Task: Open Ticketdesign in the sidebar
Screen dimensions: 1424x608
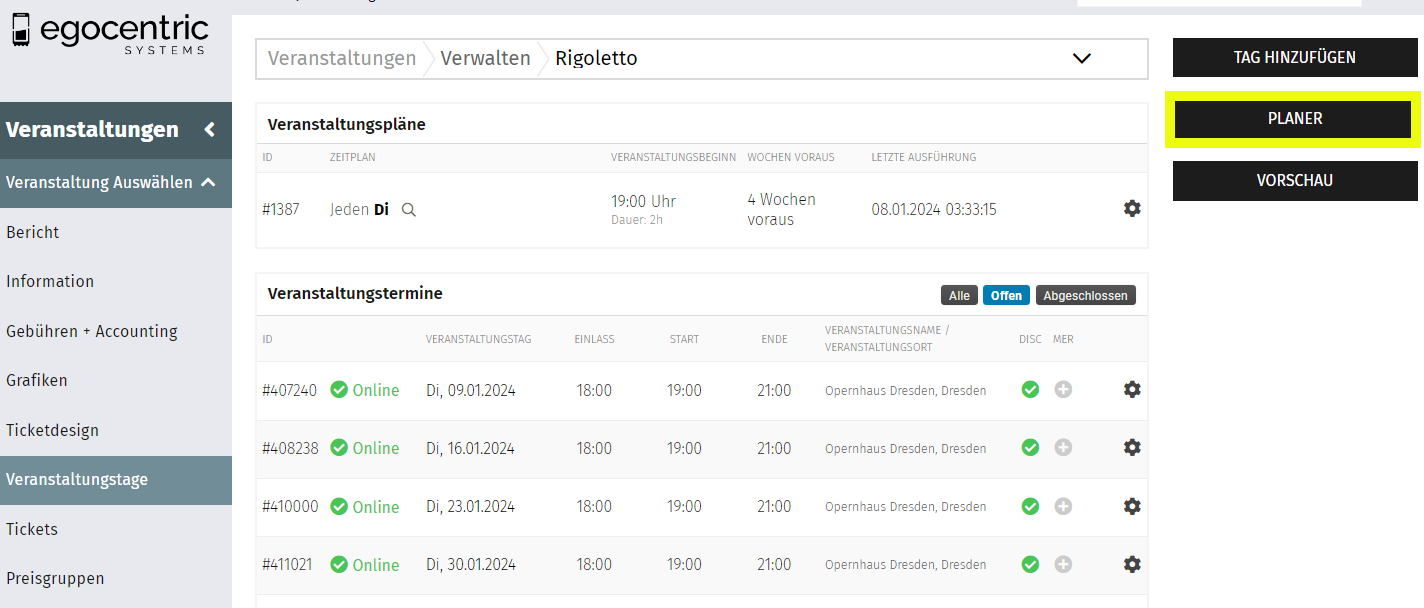Action: pos(52,430)
